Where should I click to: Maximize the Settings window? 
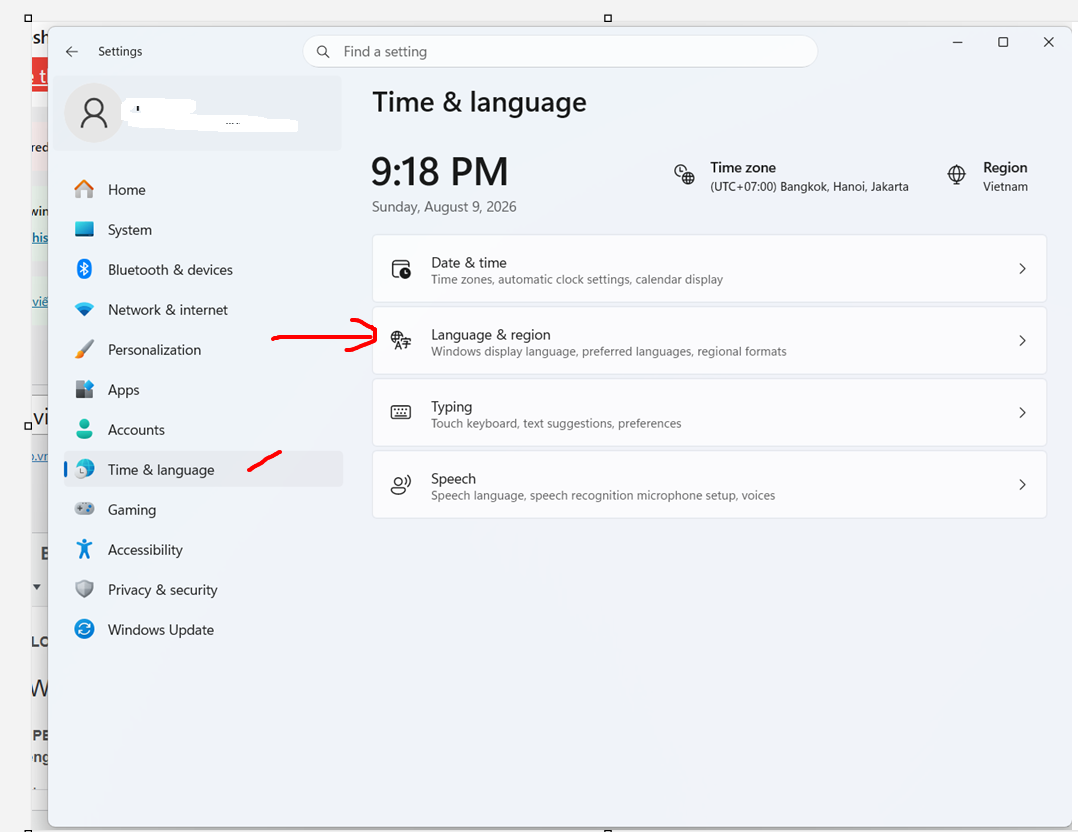point(1003,43)
